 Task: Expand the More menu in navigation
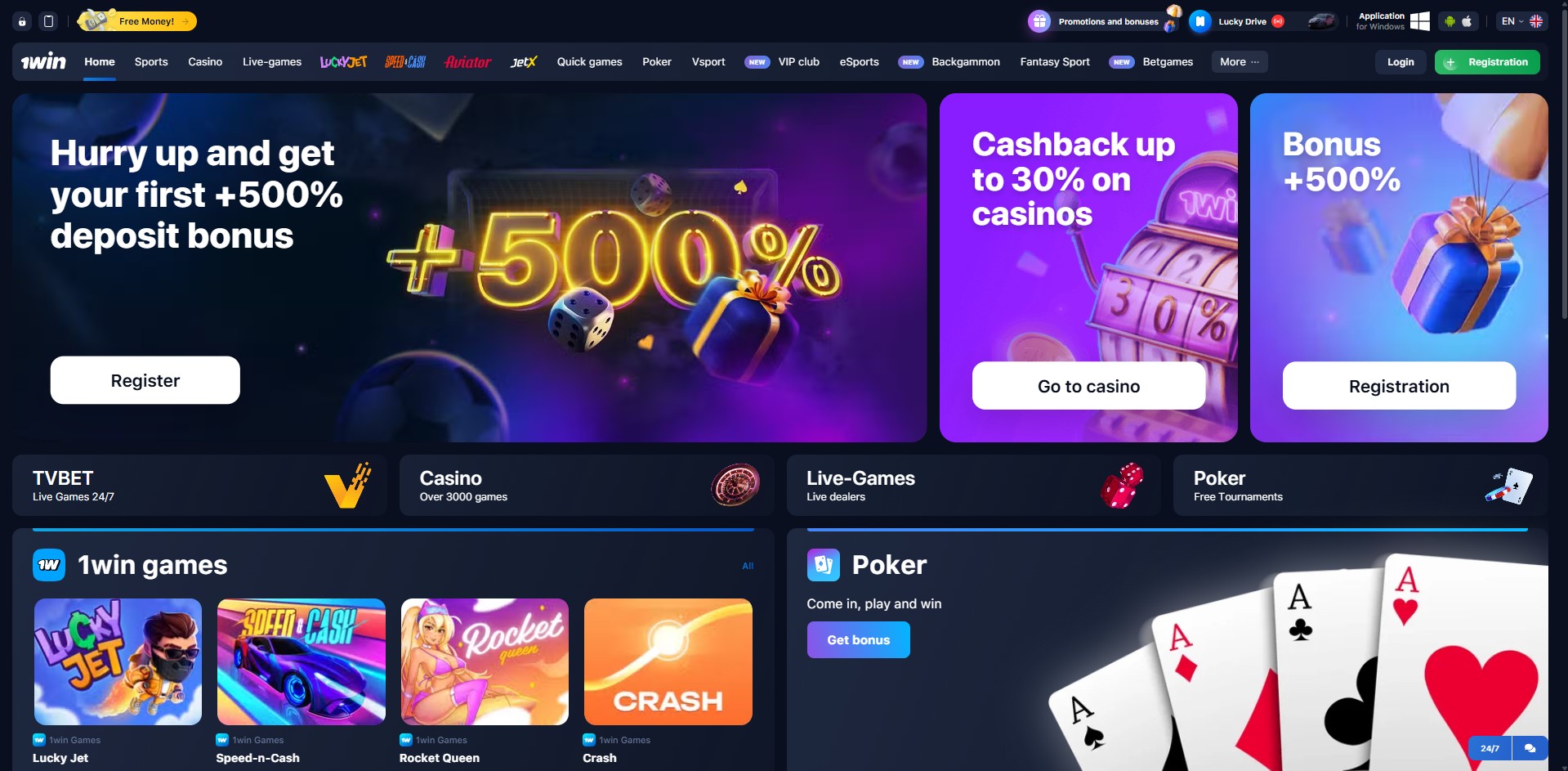click(1240, 62)
